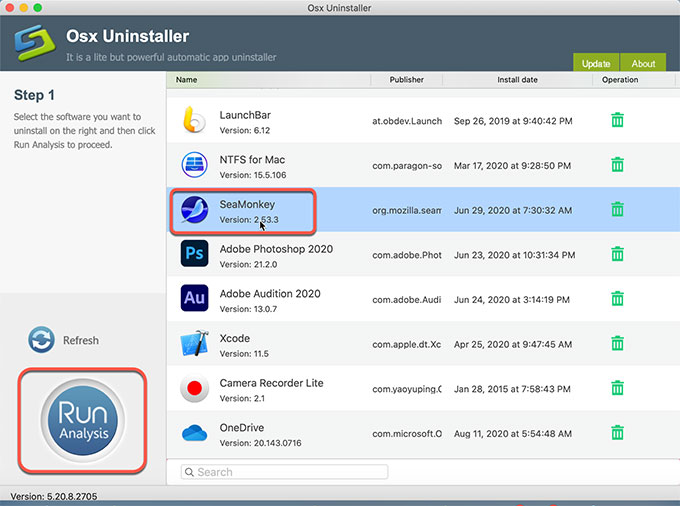Click the Refresh circular arrows icon
680x506 pixels.
pyautogui.click(x=41, y=340)
